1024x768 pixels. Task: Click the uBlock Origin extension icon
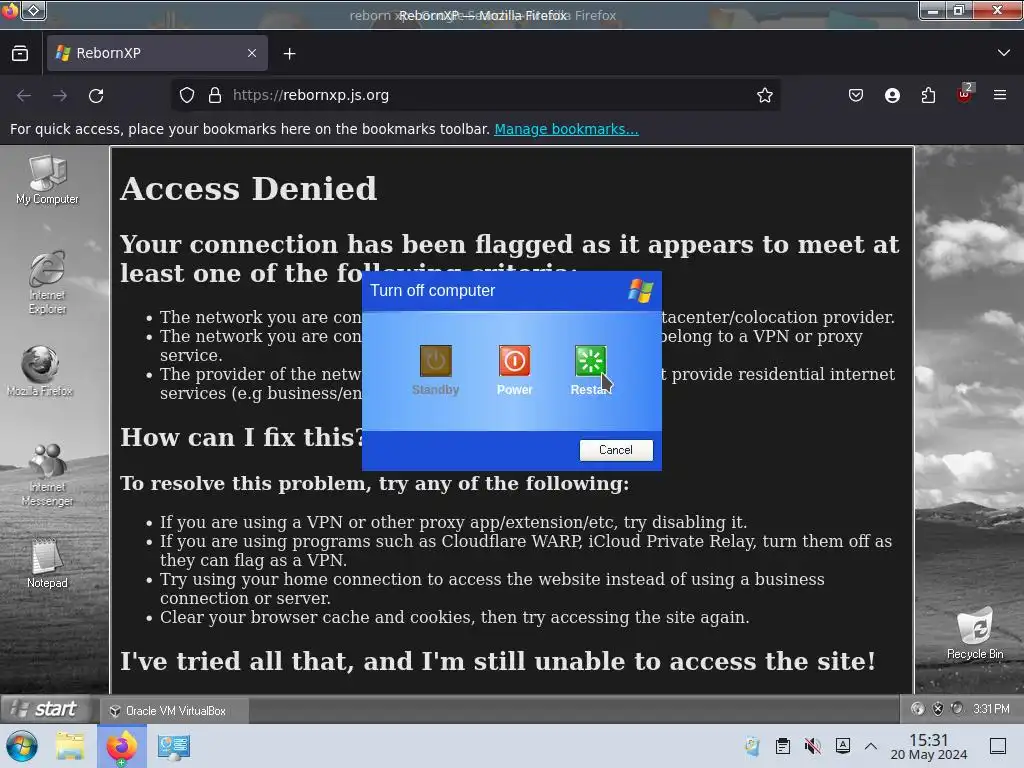point(965,95)
